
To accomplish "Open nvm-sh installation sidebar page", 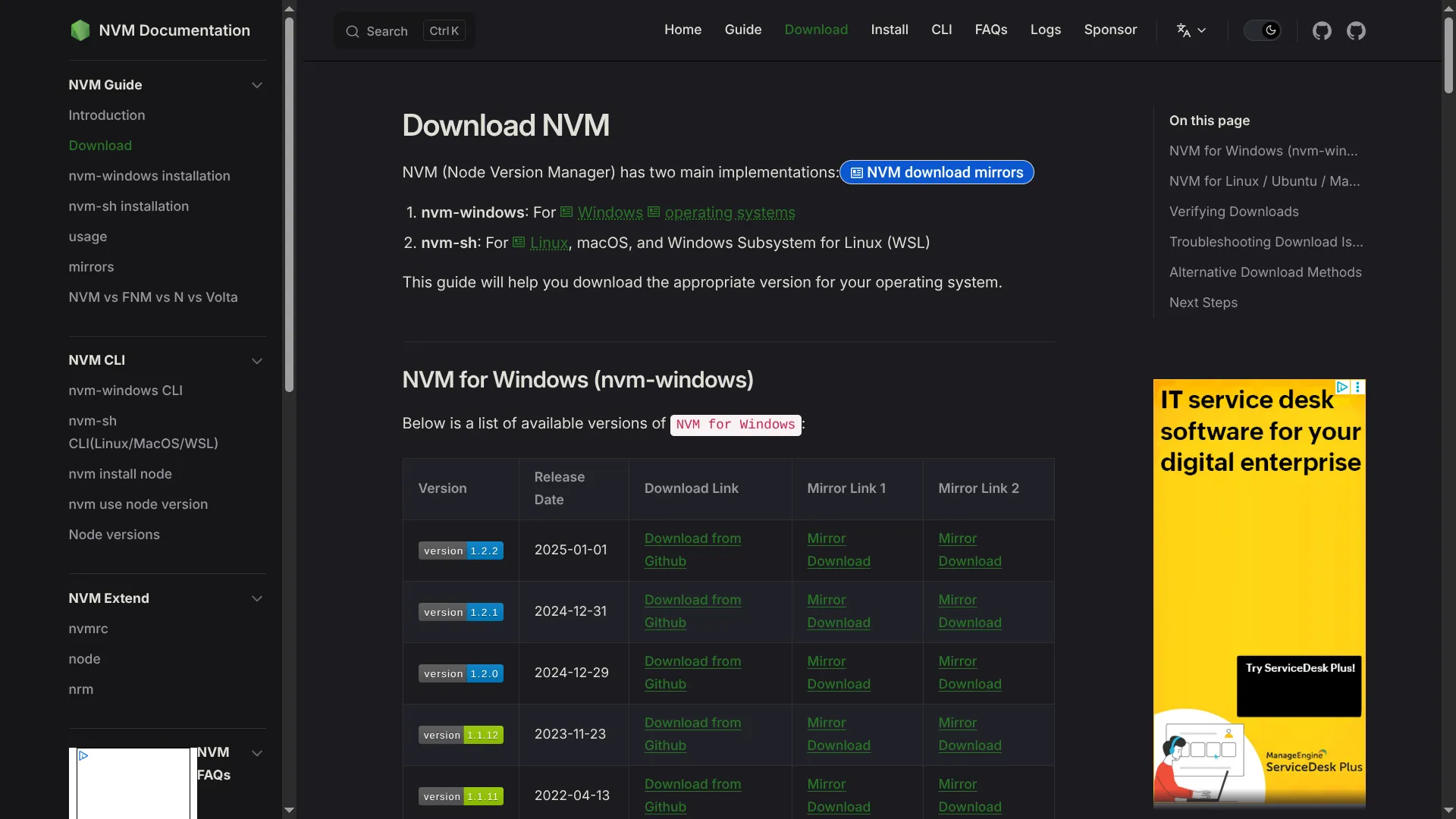I will point(128,206).
